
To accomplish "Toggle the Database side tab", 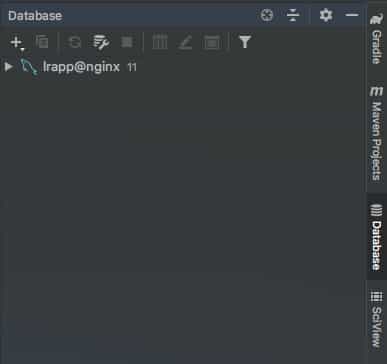I will point(377,237).
